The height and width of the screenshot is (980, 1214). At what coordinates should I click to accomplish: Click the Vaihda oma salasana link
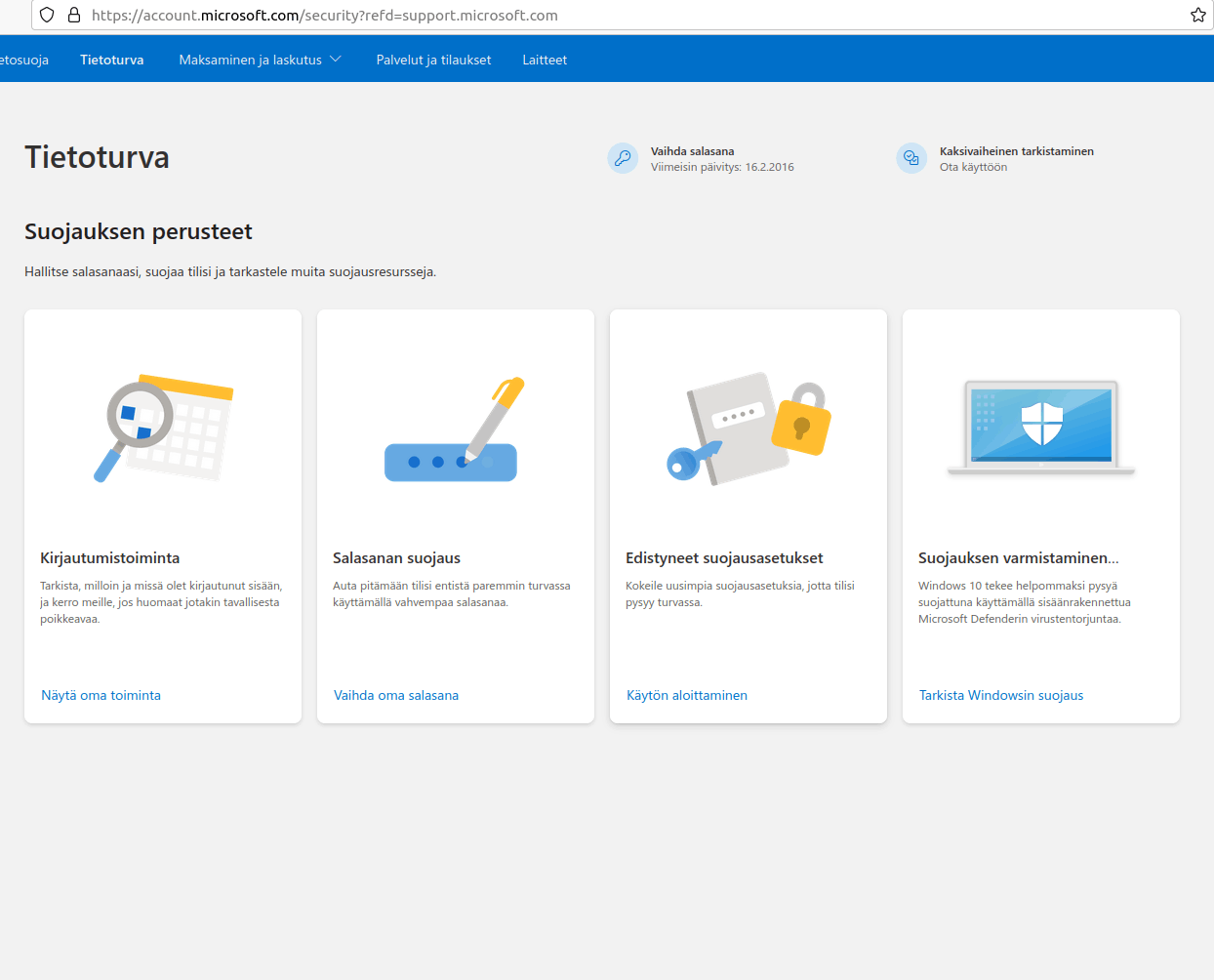click(396, 695)
